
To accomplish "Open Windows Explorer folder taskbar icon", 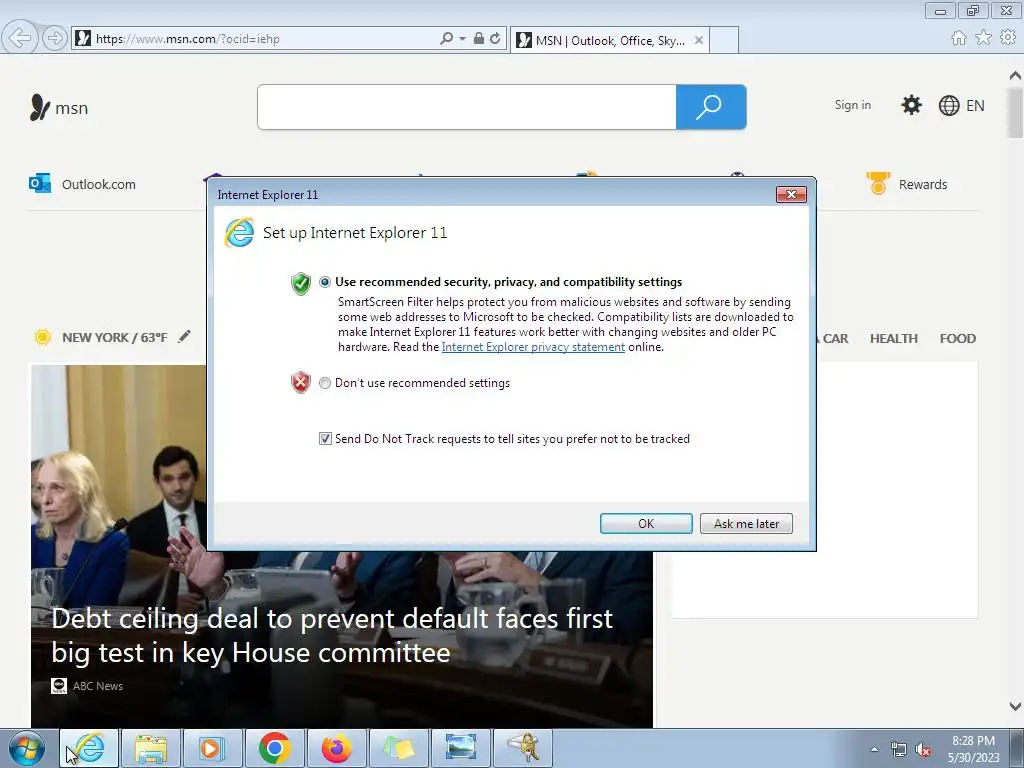I will [151, 748].
